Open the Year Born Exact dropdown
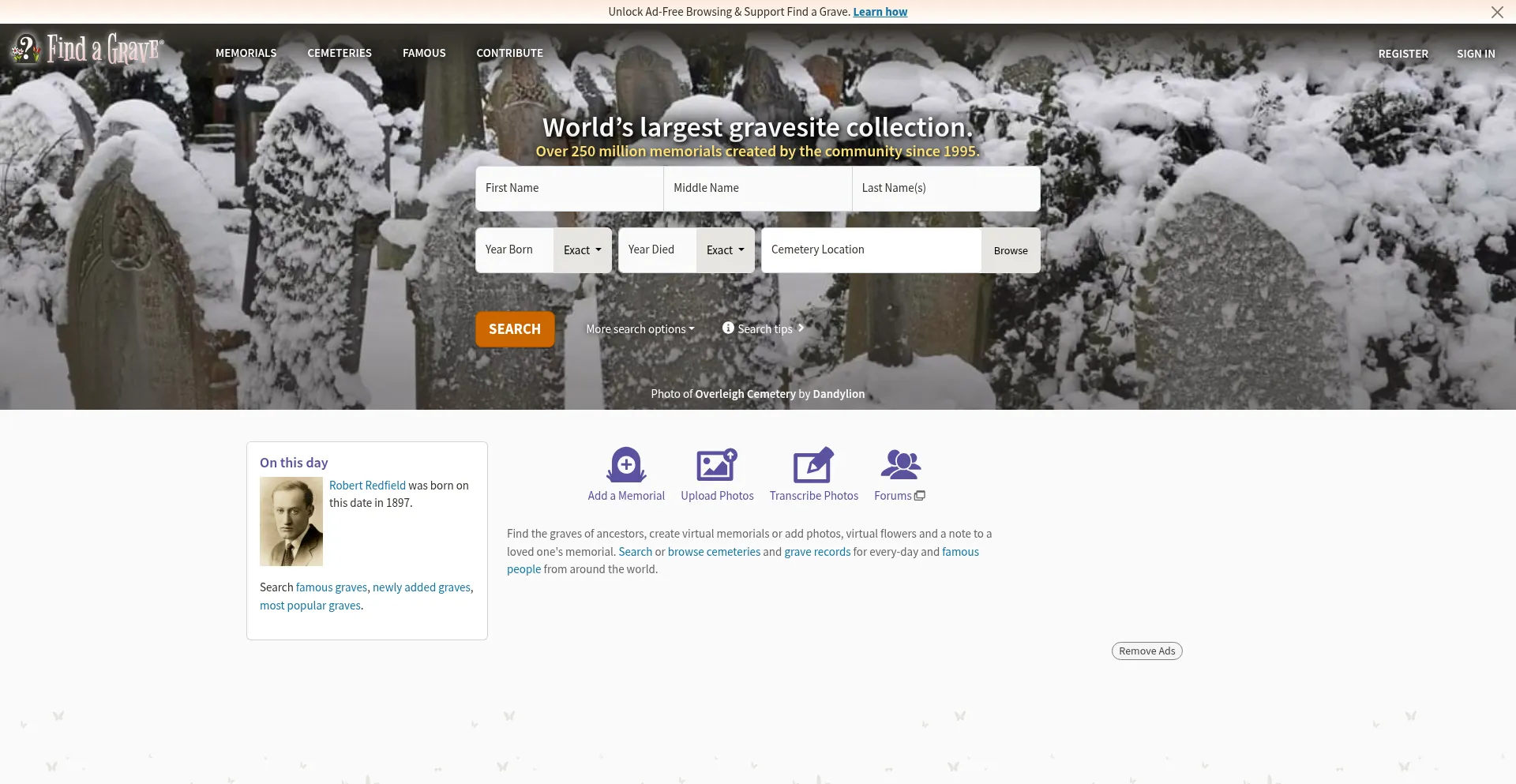The image size is (1516, 784). point(582,250)
